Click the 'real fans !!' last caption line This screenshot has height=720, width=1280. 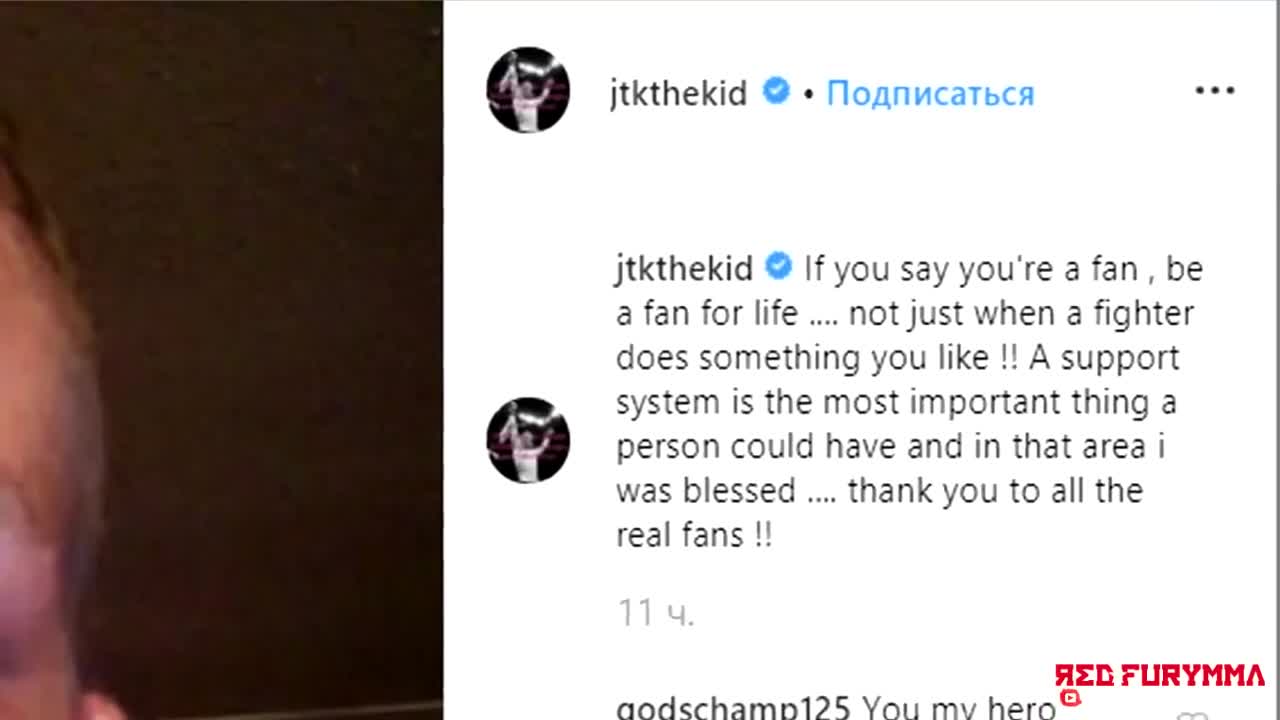[x=694, y=535]
